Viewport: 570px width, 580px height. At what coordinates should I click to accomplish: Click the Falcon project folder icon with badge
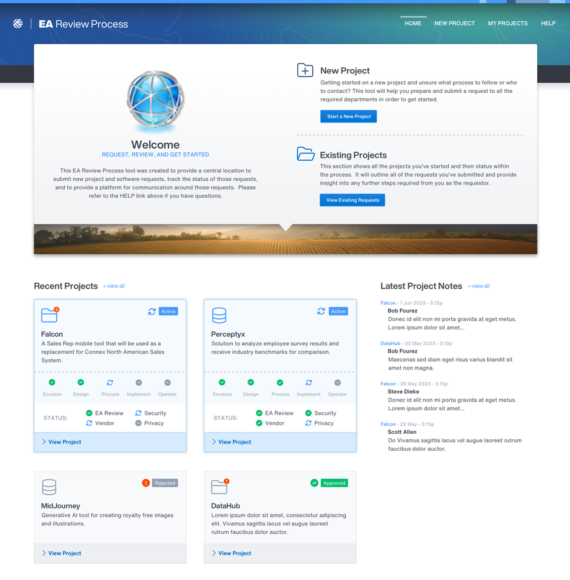pos(50,315)
